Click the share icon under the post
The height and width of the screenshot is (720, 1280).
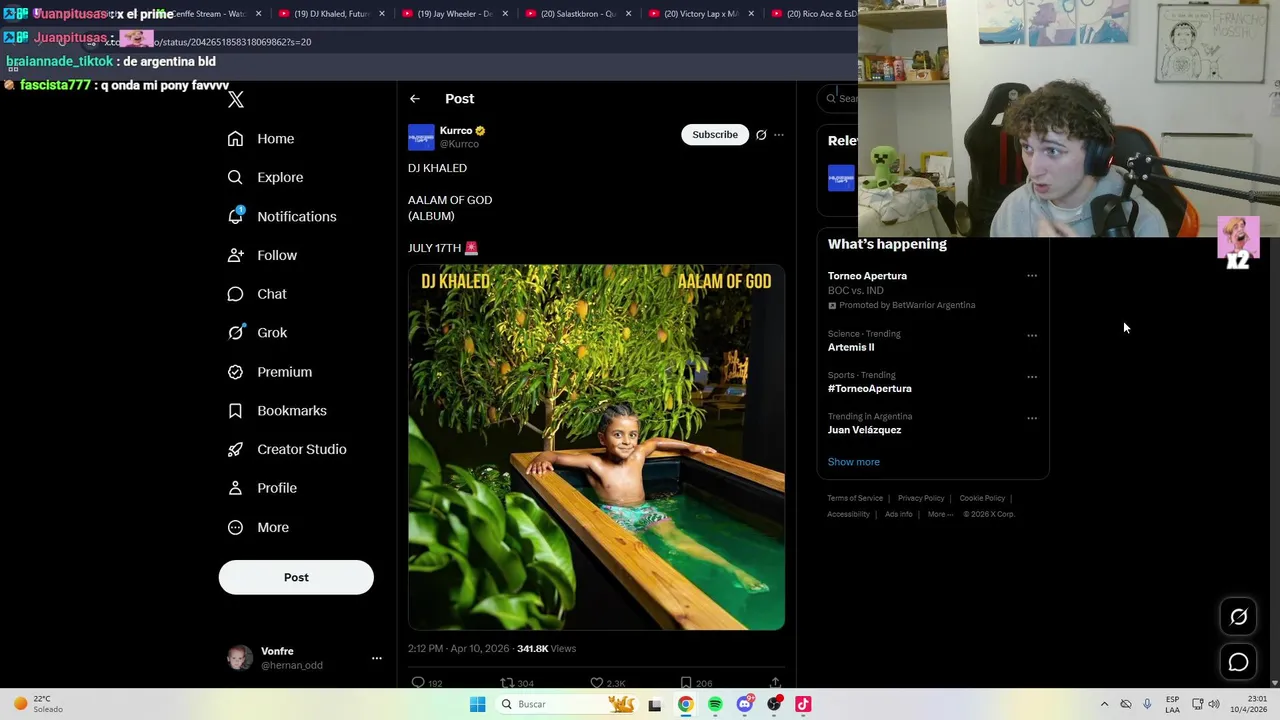tap(775, 683)
